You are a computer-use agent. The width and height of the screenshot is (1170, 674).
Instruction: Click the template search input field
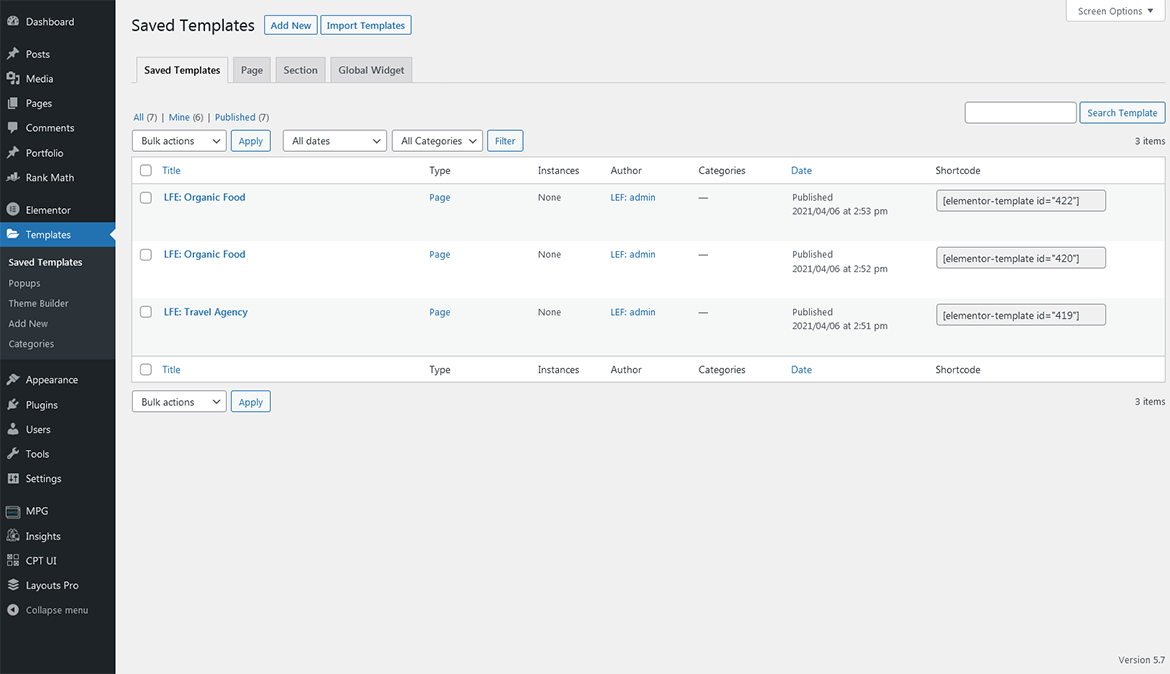1020,113
